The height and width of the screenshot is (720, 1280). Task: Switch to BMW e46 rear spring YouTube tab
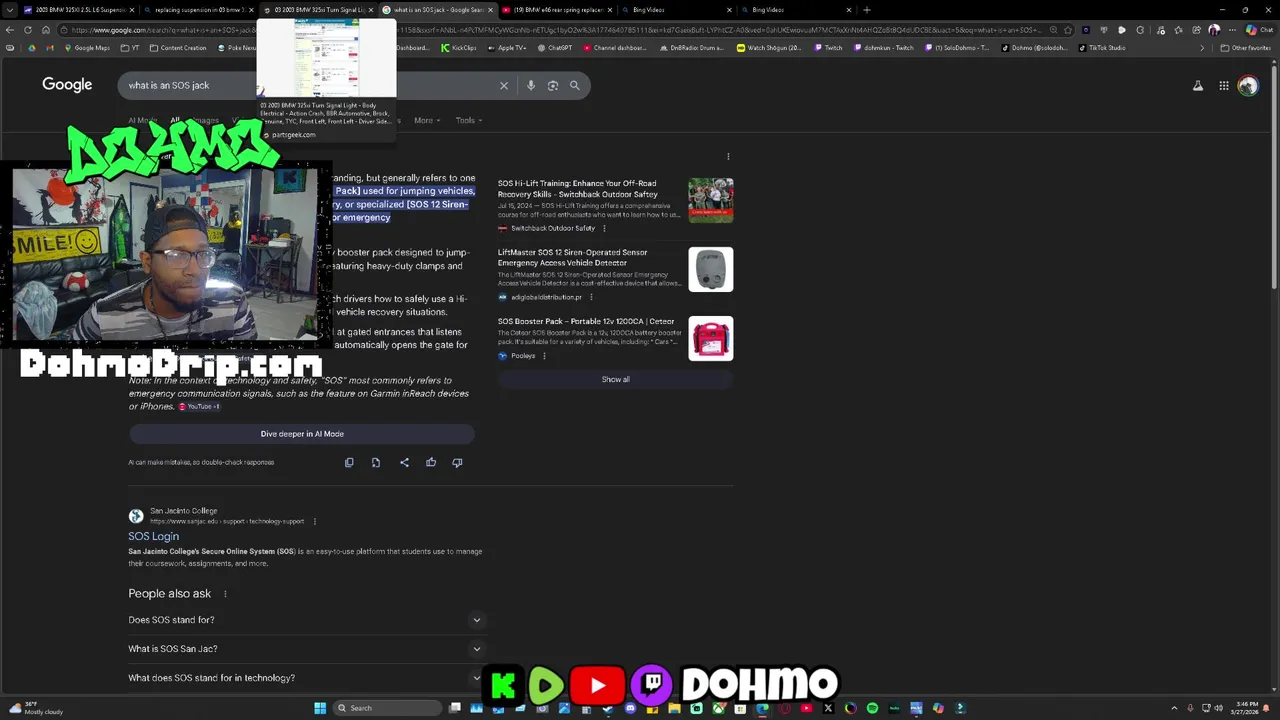555,10
